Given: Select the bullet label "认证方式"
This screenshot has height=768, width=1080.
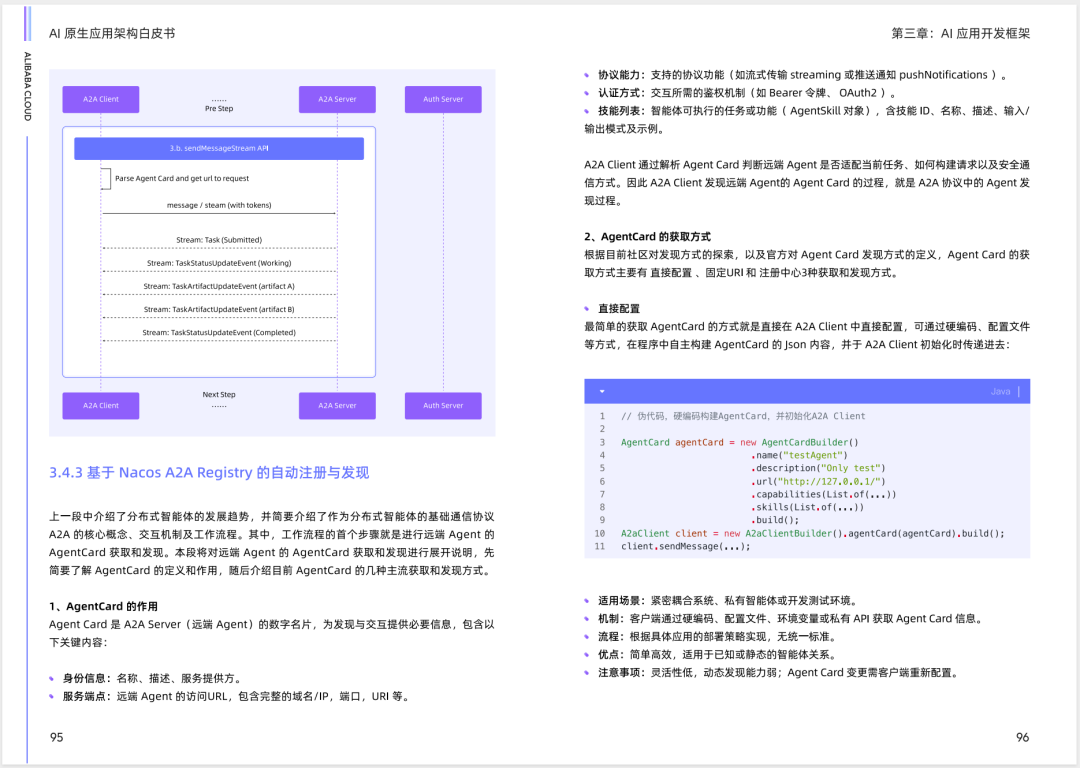Looking at the screenshot, I should (619, 93).
